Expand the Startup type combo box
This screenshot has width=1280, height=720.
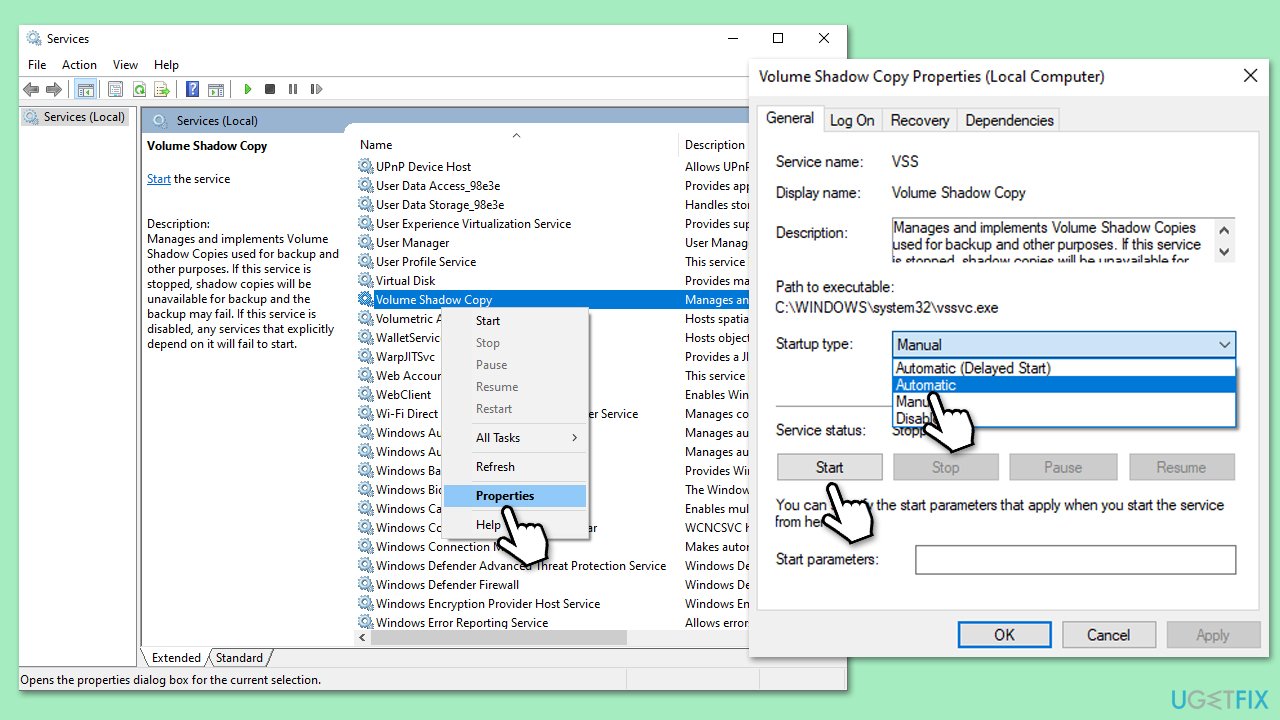(1064, 345)
